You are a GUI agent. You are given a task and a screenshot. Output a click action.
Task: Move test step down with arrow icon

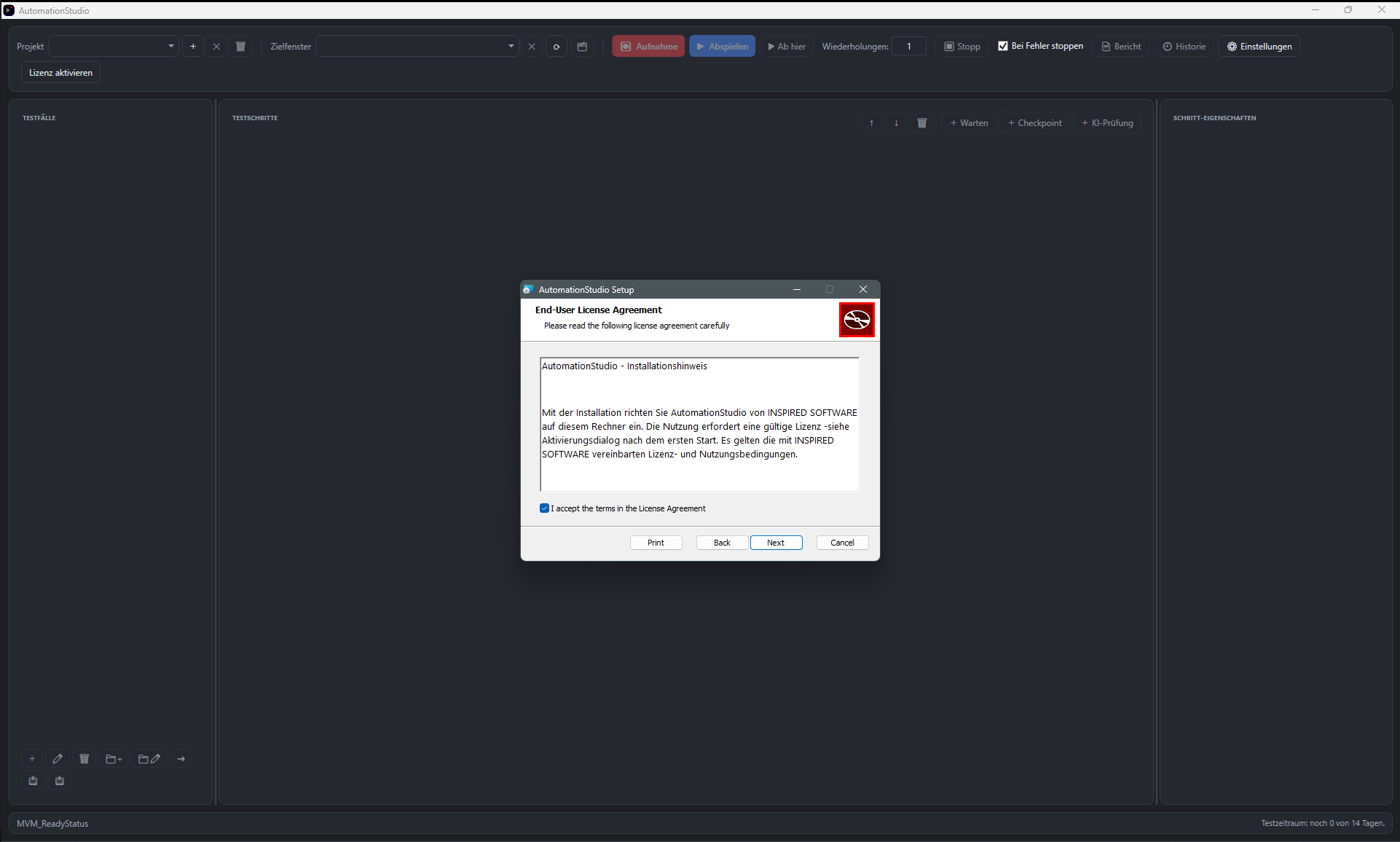tap(896, 123)
